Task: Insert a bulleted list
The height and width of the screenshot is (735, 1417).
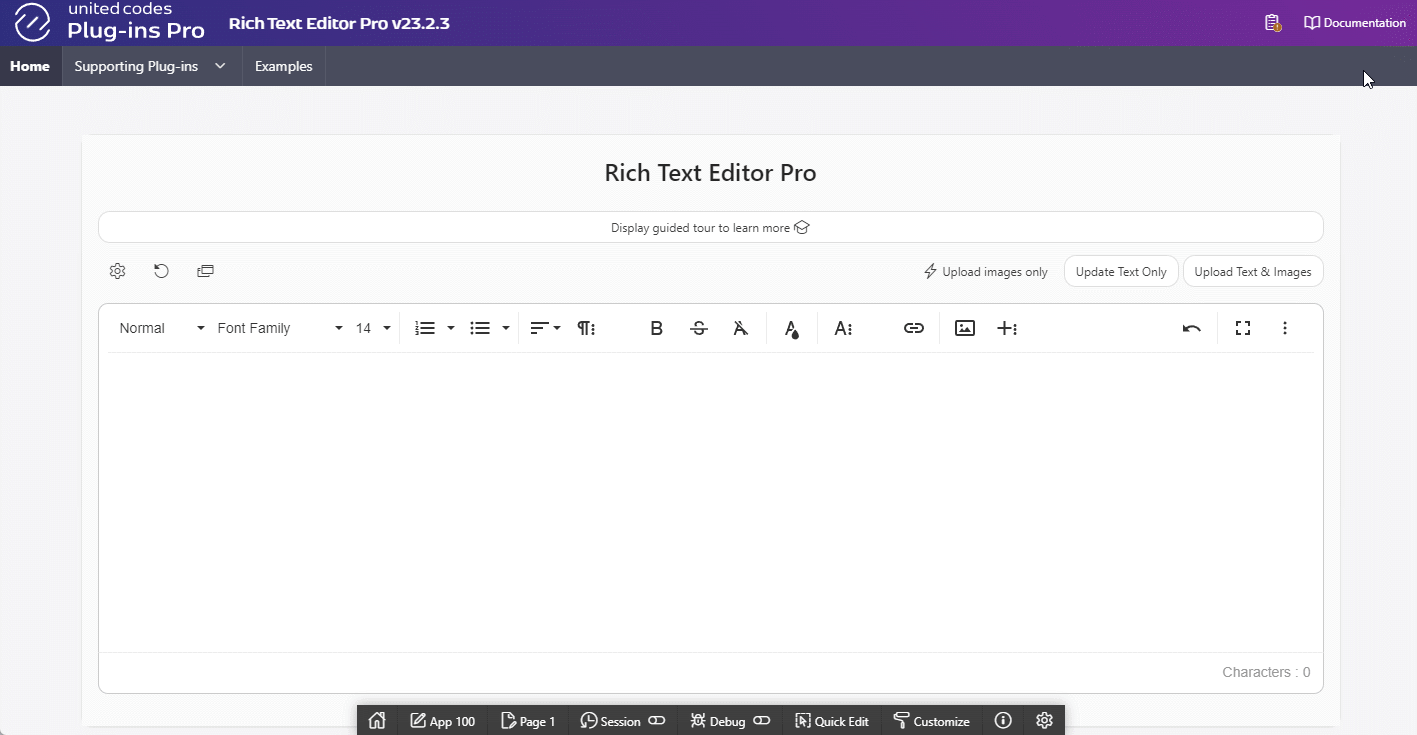Action: (x=480, y=328)
